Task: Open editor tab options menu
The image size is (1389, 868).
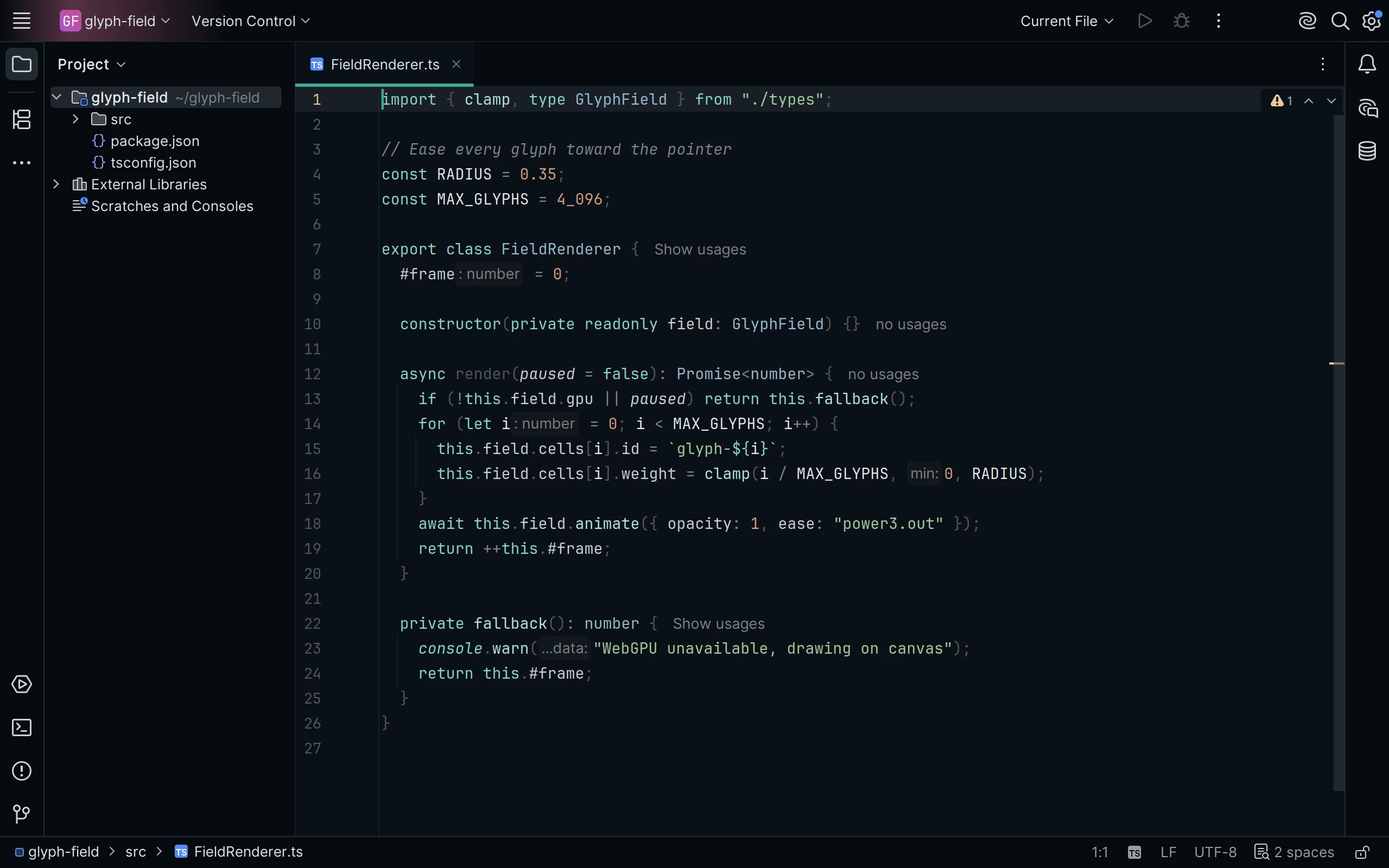Action: click(1322, 63)
